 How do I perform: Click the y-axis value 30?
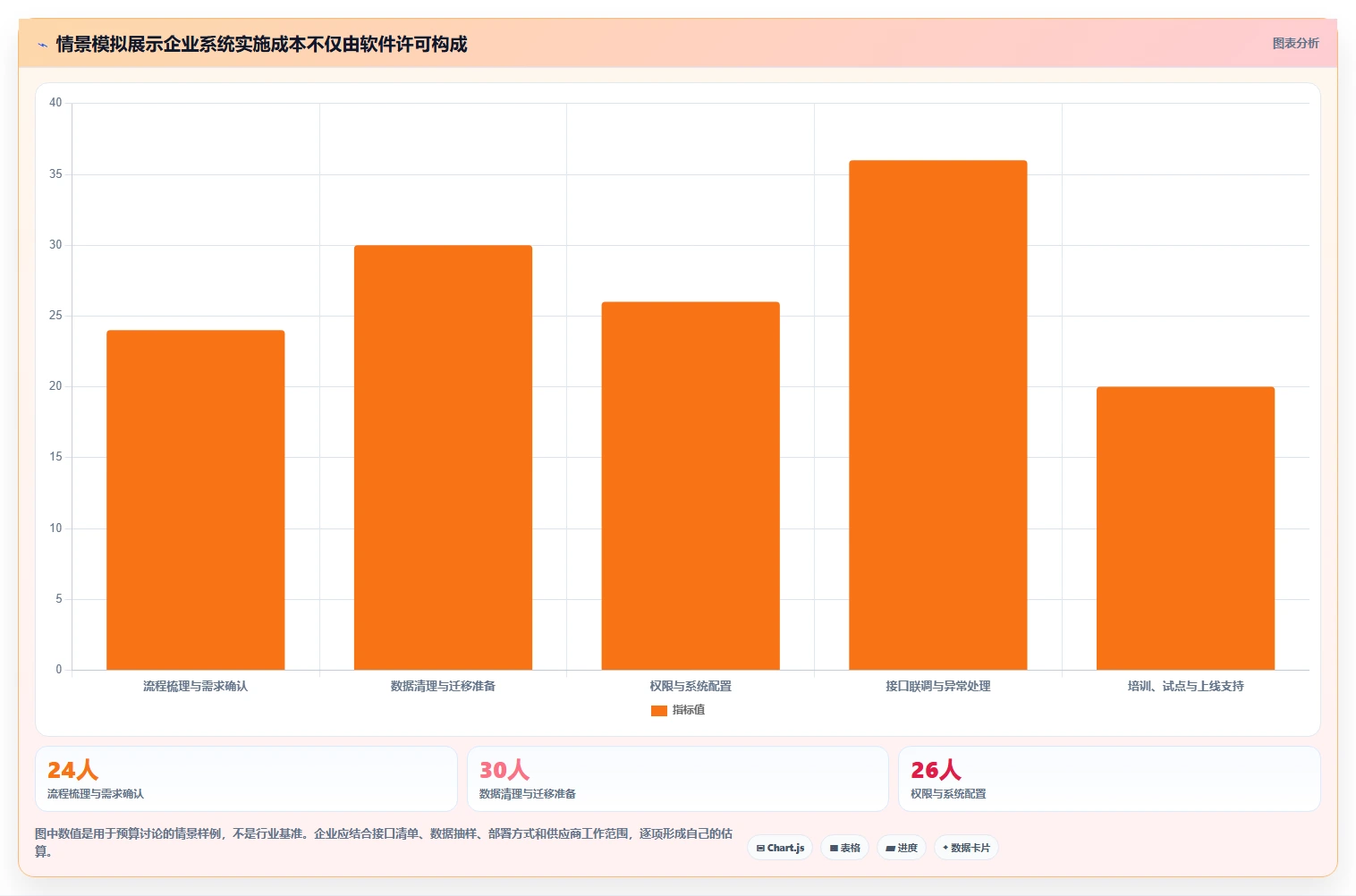point(55,244)
